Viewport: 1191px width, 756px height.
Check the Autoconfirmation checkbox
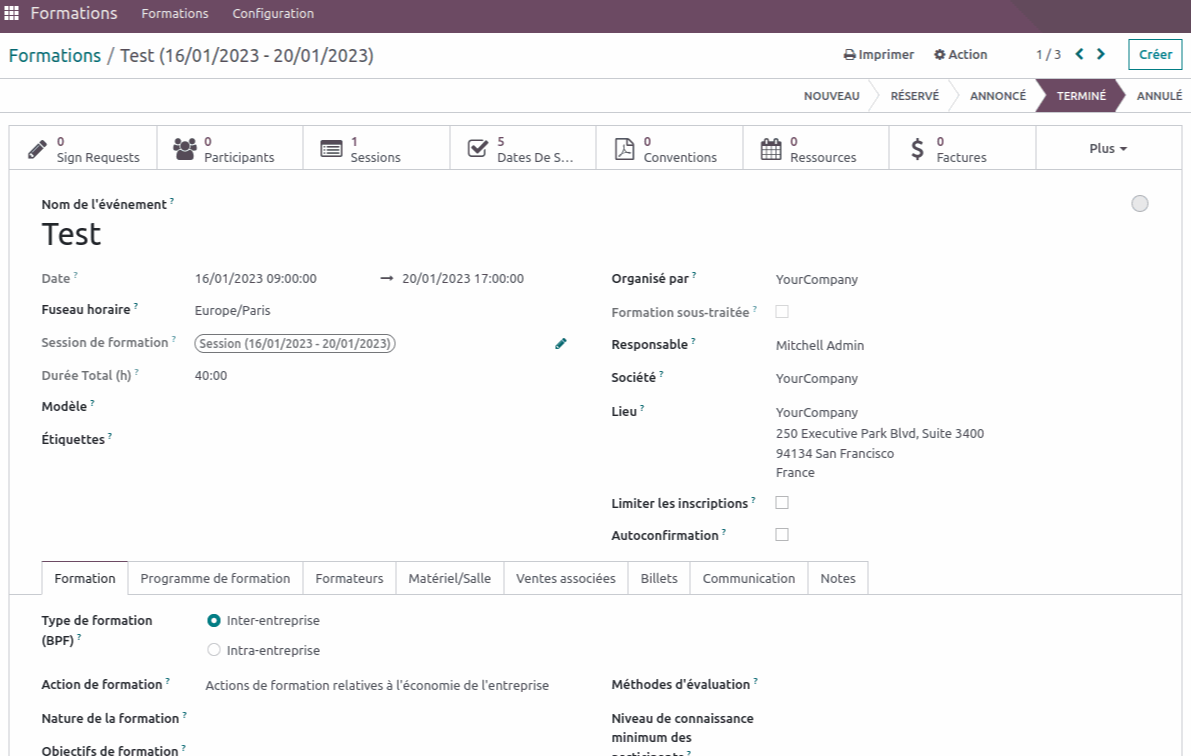(x=781, y=534)
